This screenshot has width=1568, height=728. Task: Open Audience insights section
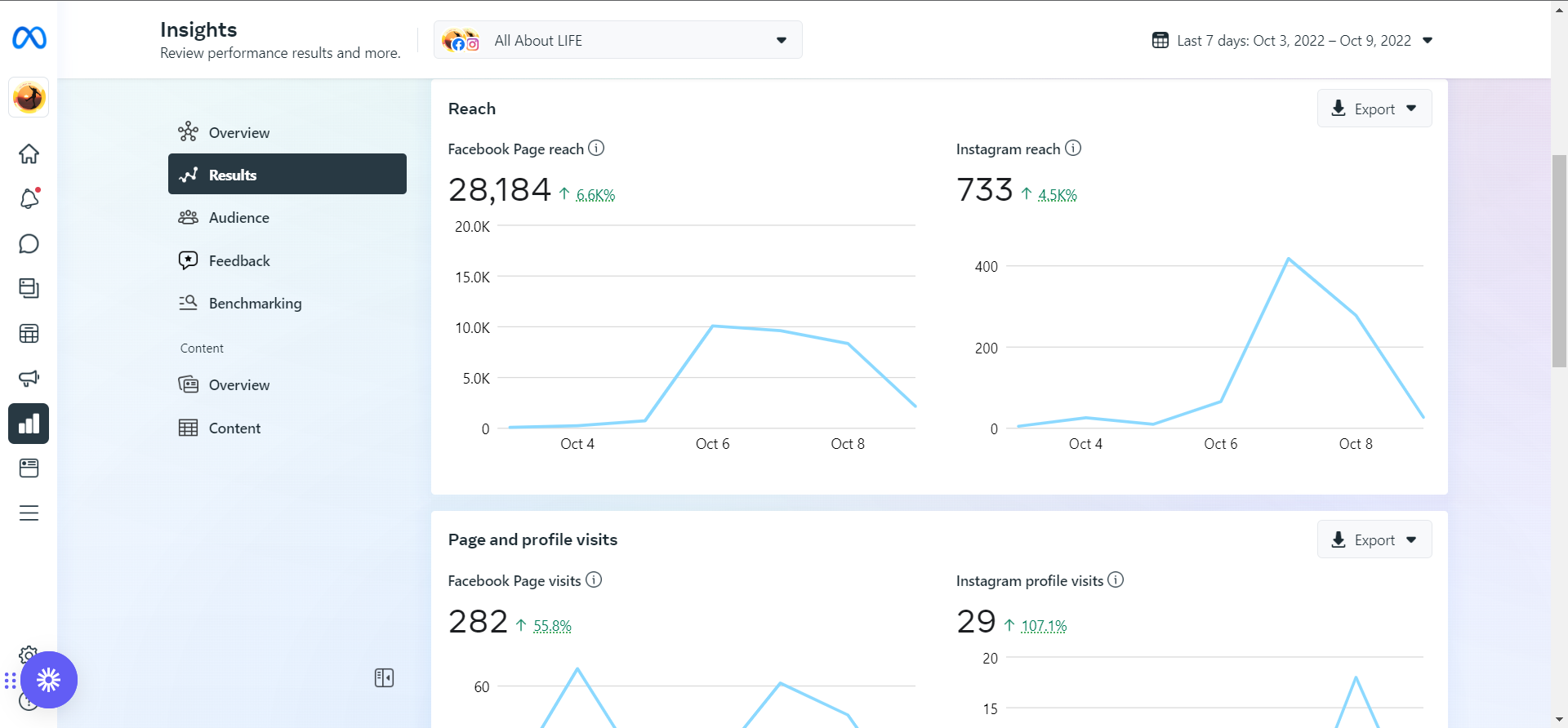[287, 217]
